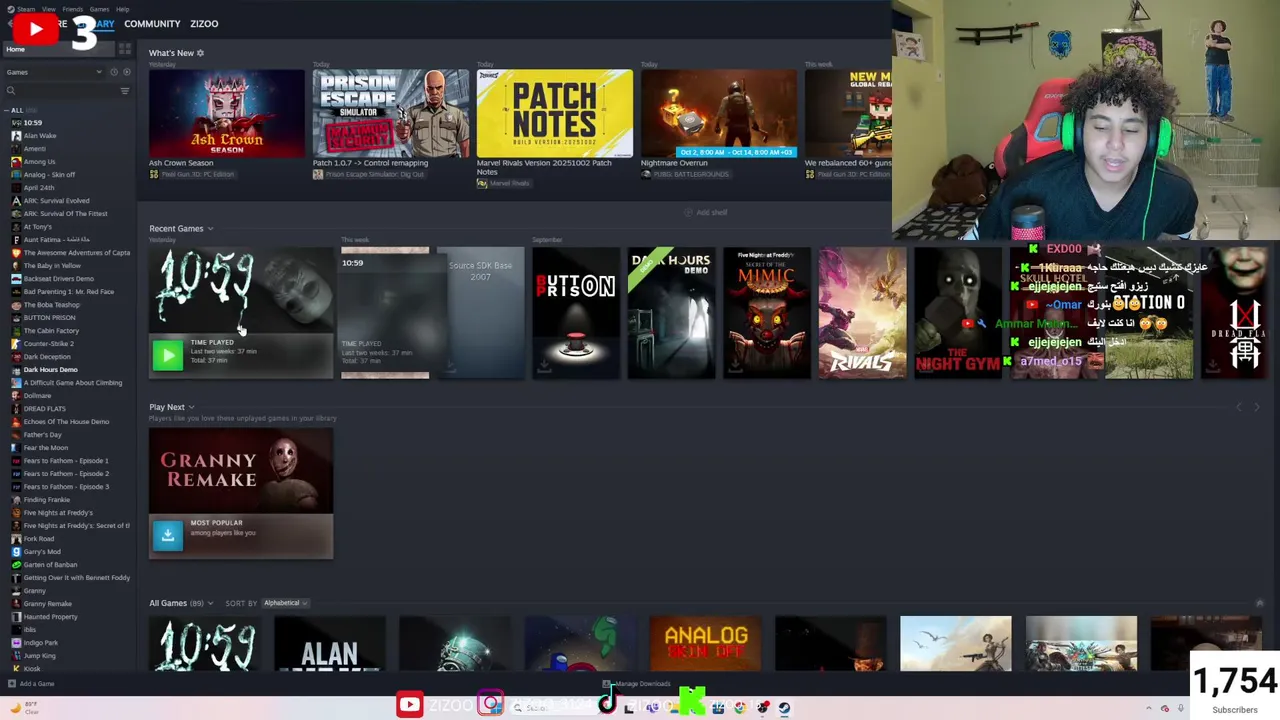Go to COMMUNITY tab
The height and width of the screenshot is (720, 1280).
tap(152, 23)
